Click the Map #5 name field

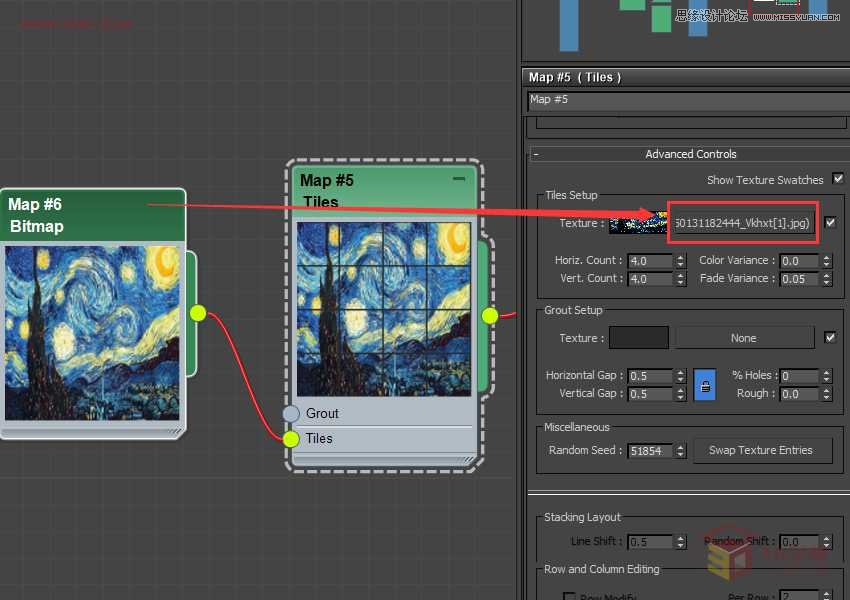[685, 100]
